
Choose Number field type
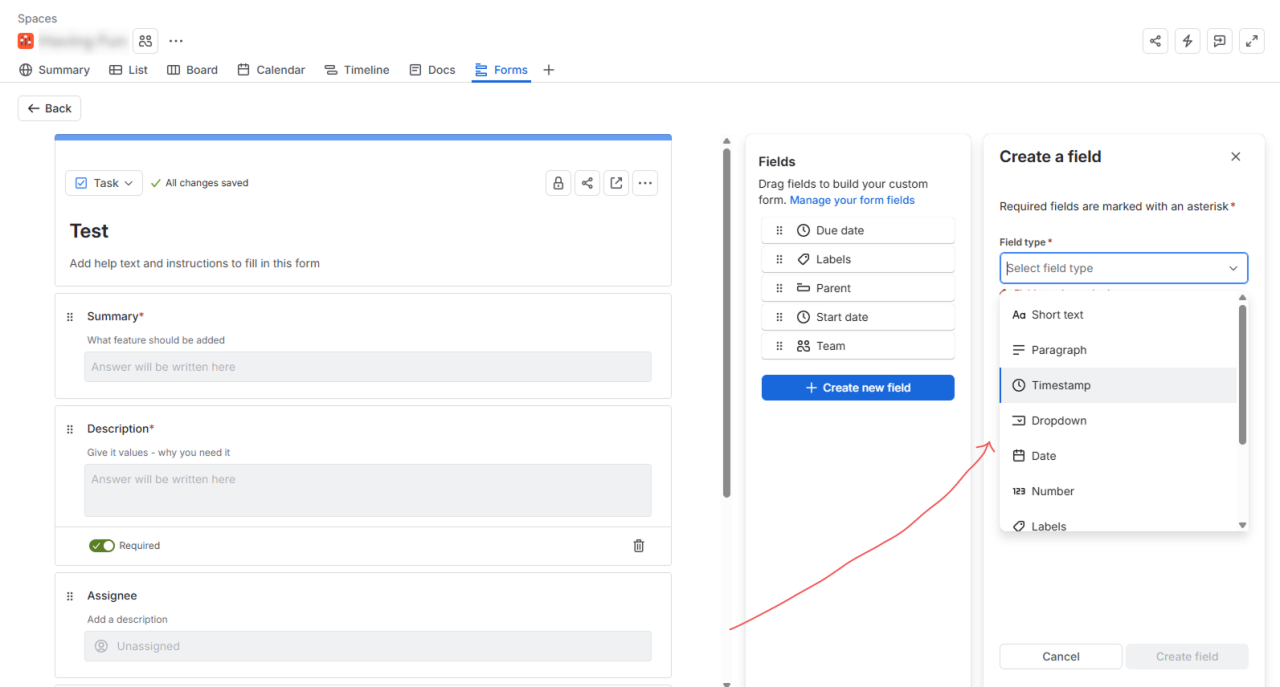pyautogui.click(x=1118, y=491)
